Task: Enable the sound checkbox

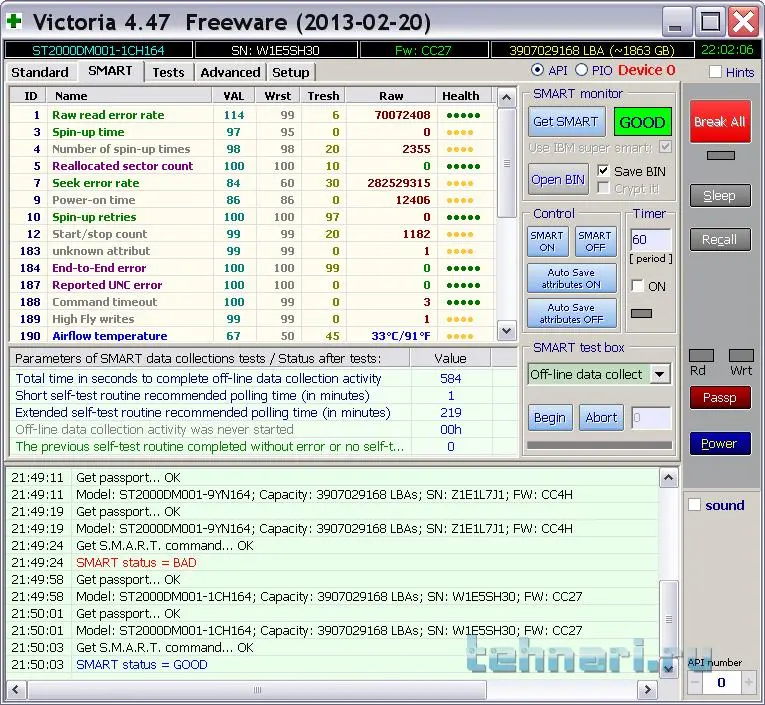Action: coord(694,504)
